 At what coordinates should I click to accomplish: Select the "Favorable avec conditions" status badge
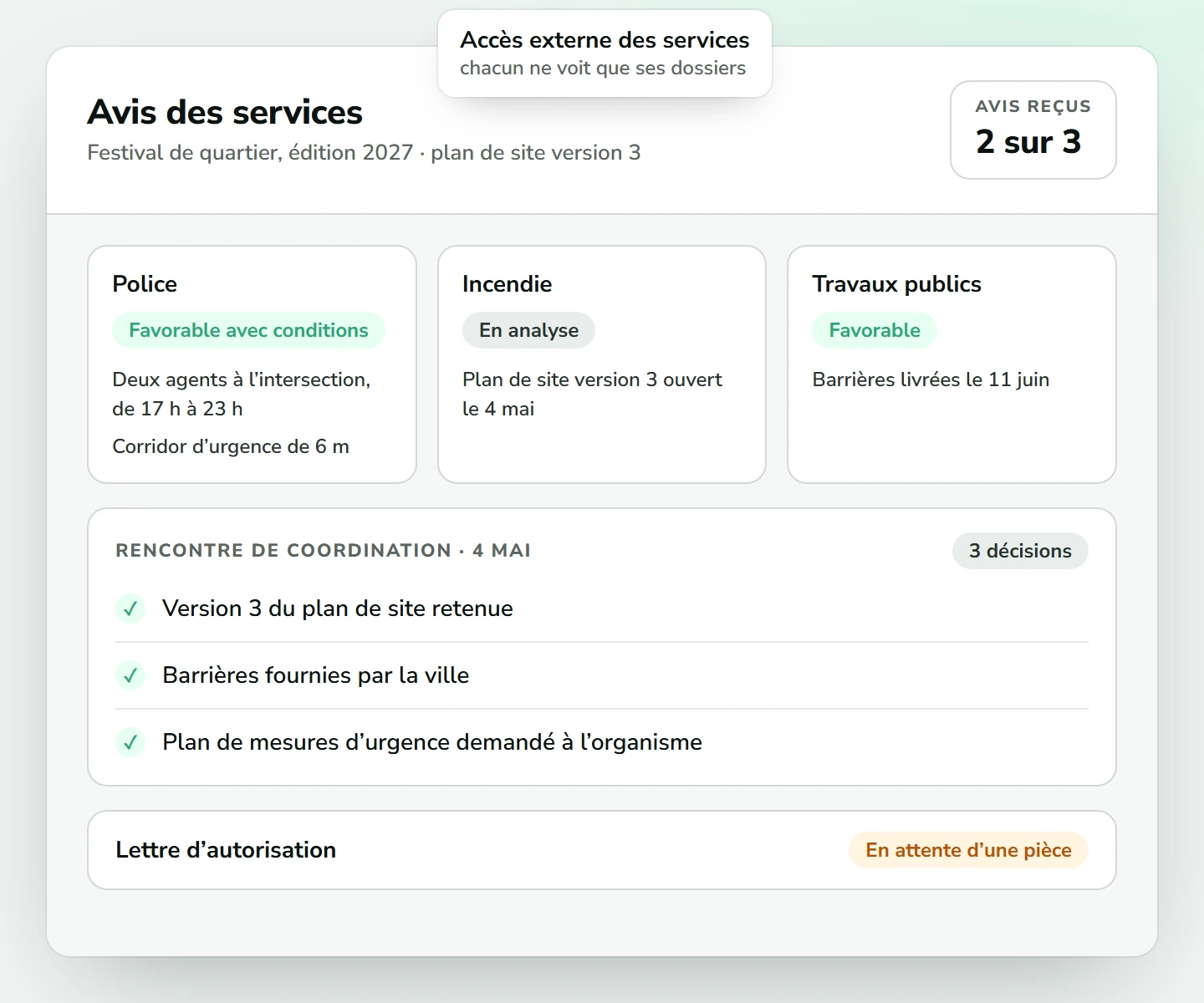[x=248, y=330]
